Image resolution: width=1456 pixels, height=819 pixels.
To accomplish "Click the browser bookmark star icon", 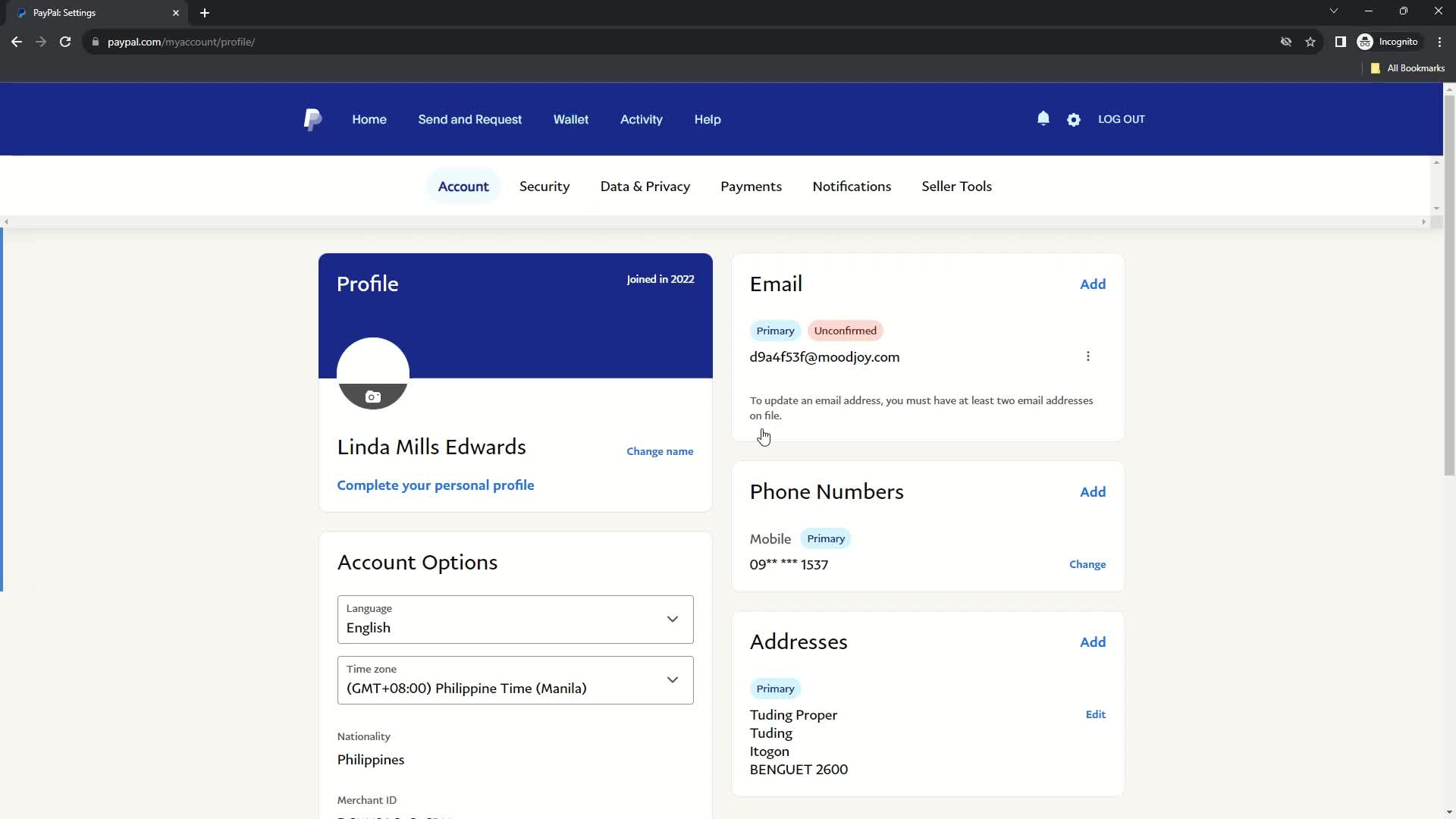I will [1311, 42].
